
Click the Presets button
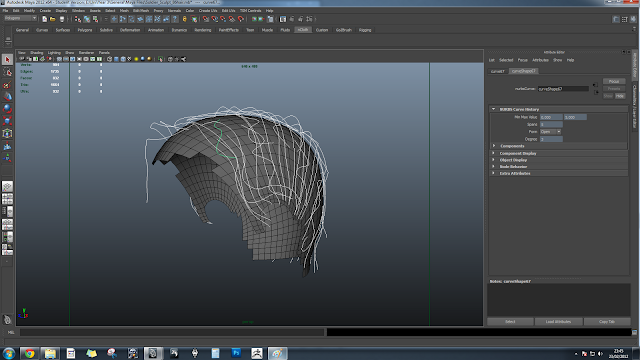pyautogui.click(x=614, y=89)
